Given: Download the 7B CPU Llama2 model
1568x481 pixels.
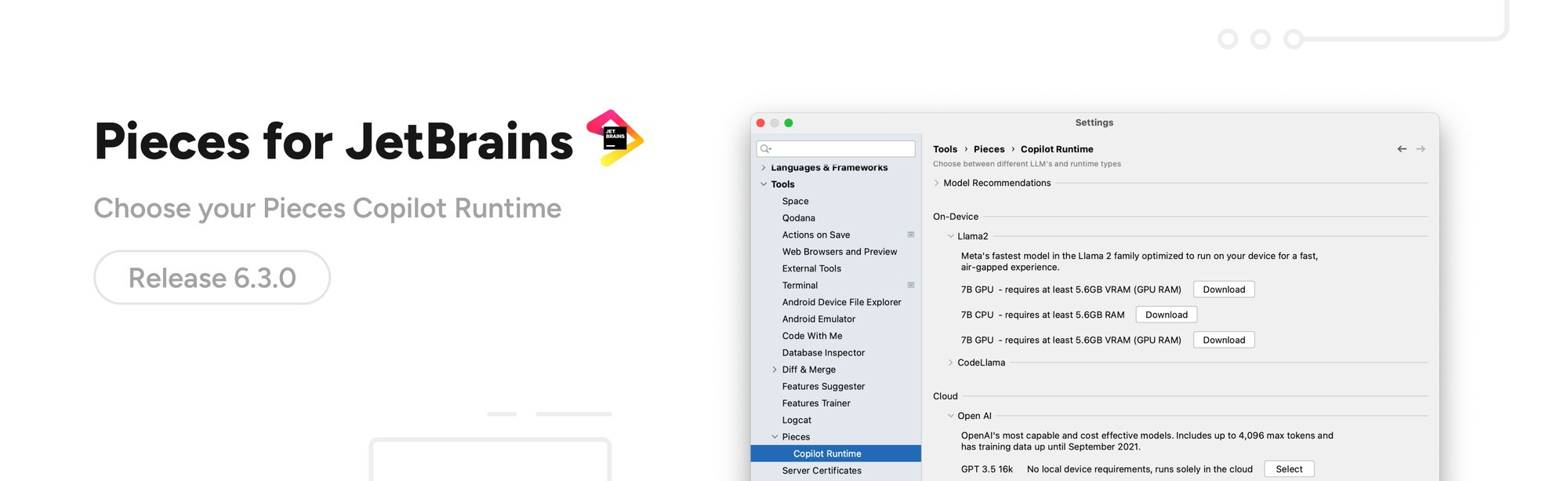Looking at the screenshot, I should pyautogui.click(x=1167, y=315).
